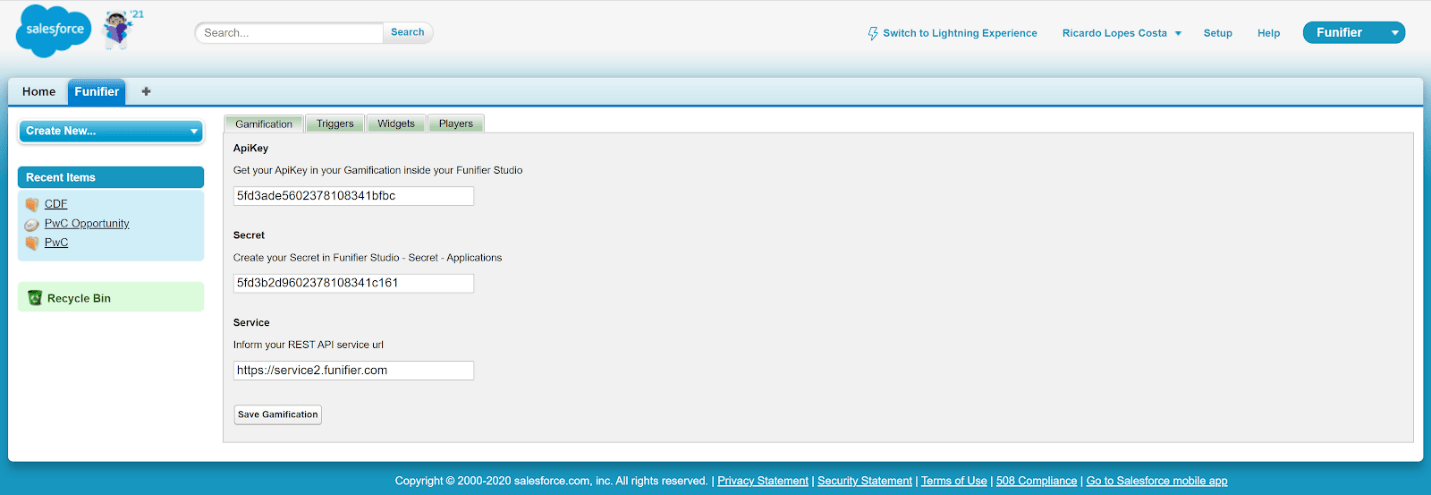The width and height of the screenshot is (1431, 495).
Task: Open the Setup link
Action: click(x=1217, y=33)
